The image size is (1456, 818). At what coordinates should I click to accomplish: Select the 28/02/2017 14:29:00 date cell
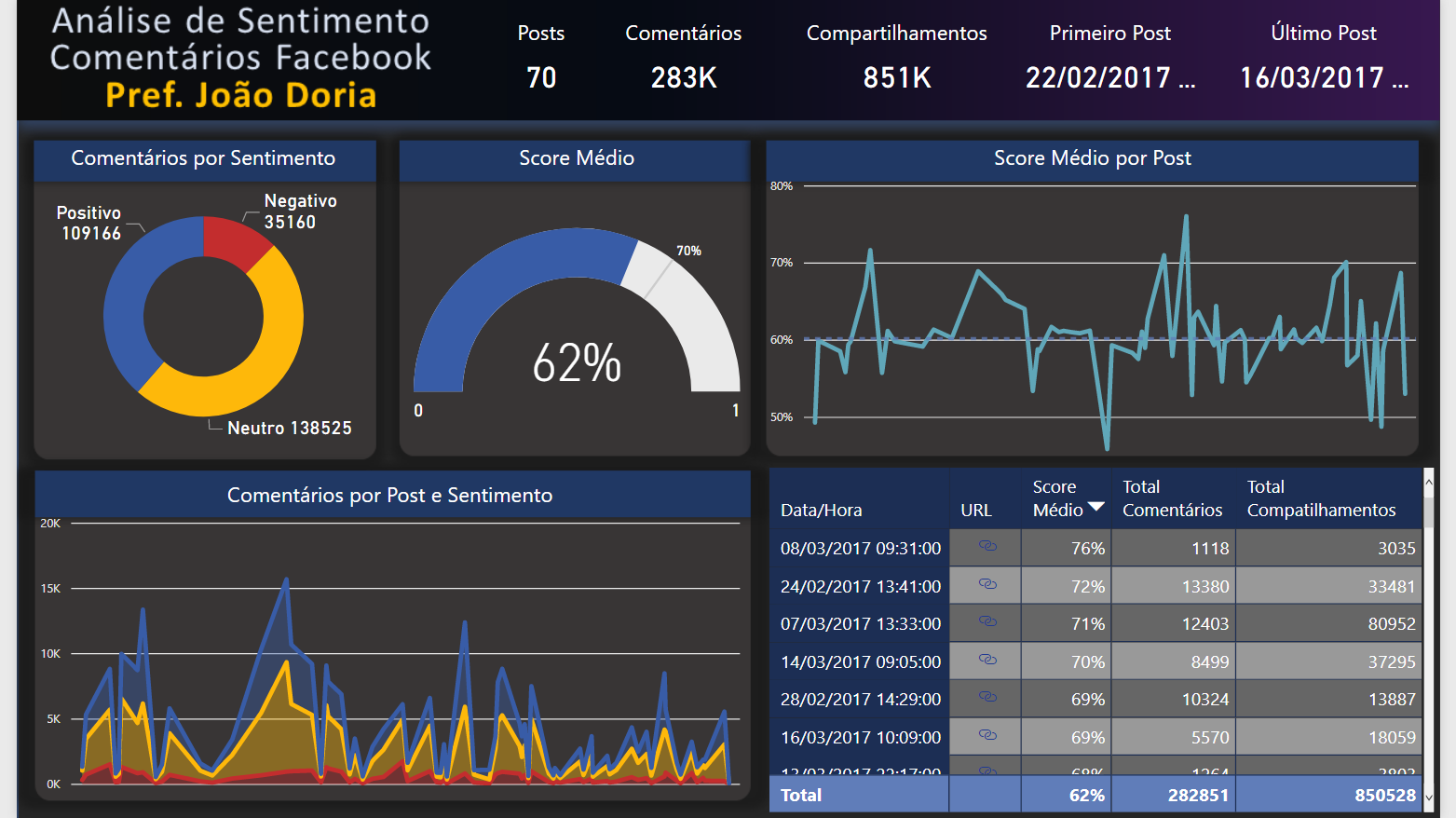tap(861, 700)
